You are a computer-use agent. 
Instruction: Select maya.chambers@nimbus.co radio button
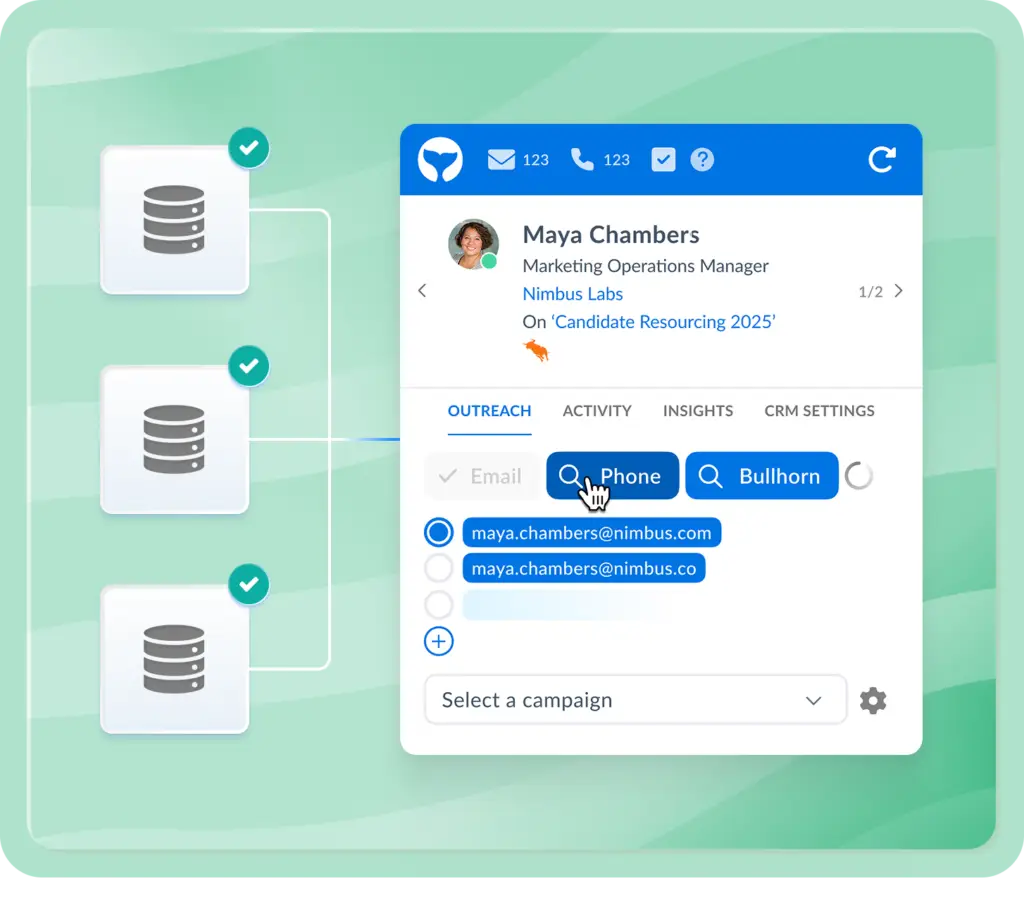point(439,568)
